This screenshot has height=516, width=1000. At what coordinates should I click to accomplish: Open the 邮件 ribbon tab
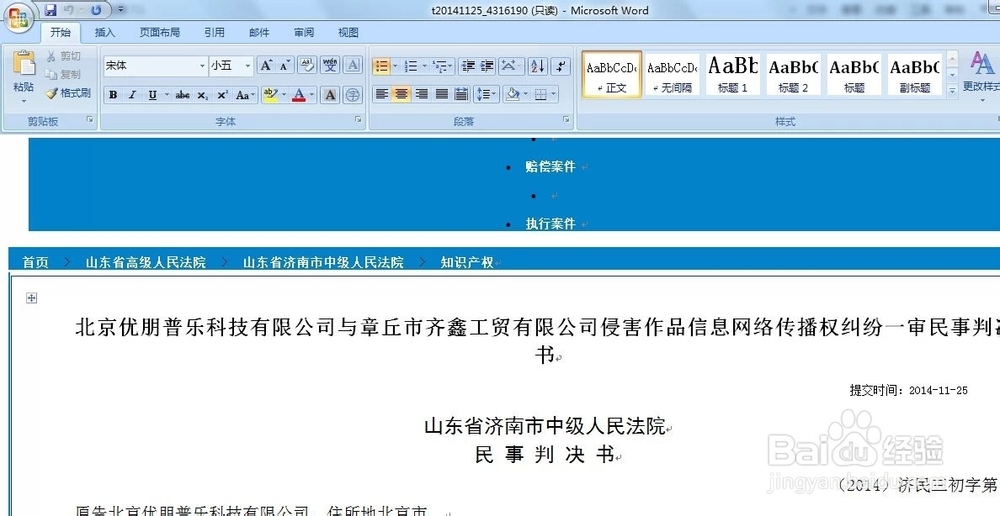point(259,33)
